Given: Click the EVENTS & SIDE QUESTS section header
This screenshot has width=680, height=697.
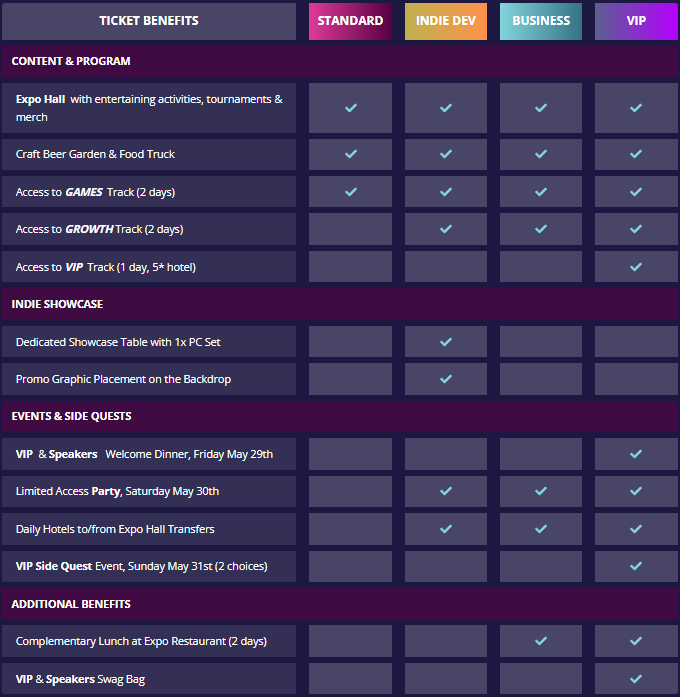Looking at the screenshot, I should coord(71,416).
